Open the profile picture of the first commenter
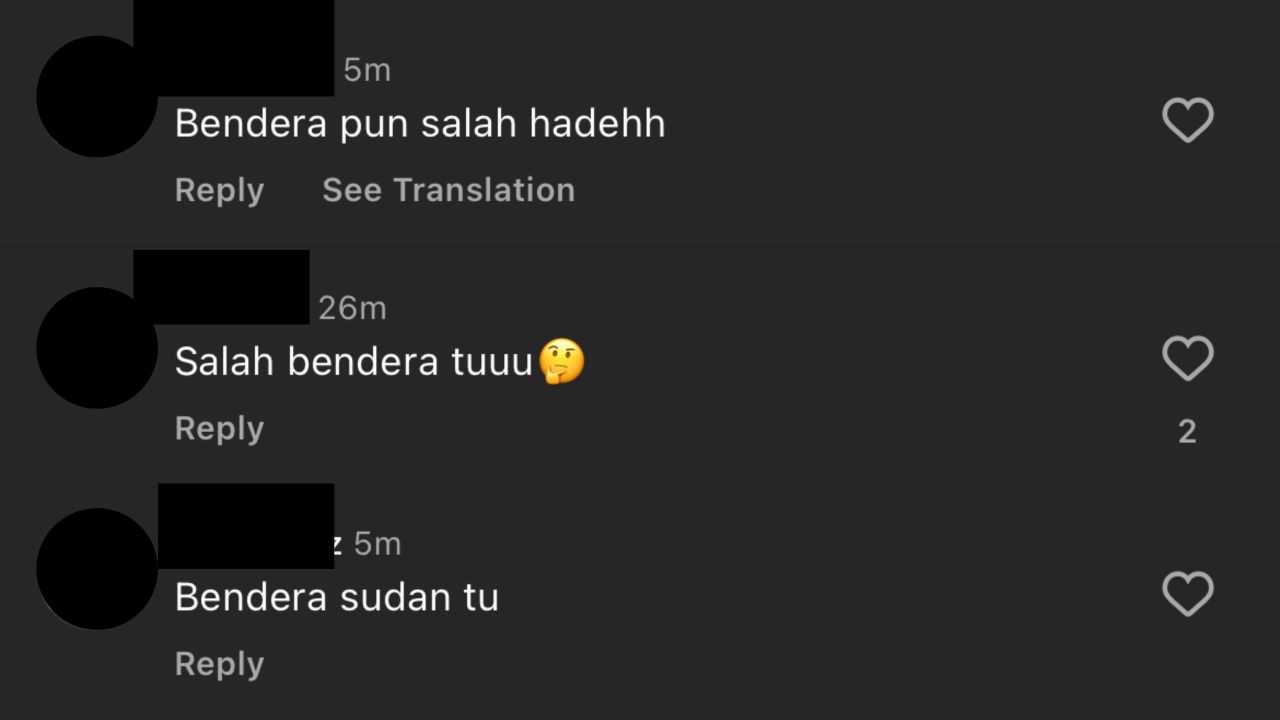 [x=97, y=96]
